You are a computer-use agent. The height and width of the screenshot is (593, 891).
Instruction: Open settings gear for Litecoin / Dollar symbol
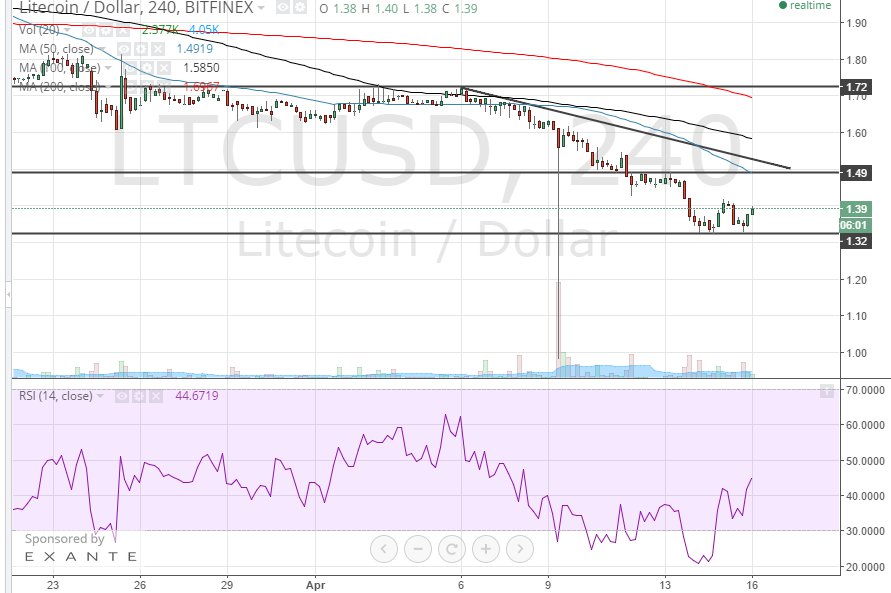299,8
